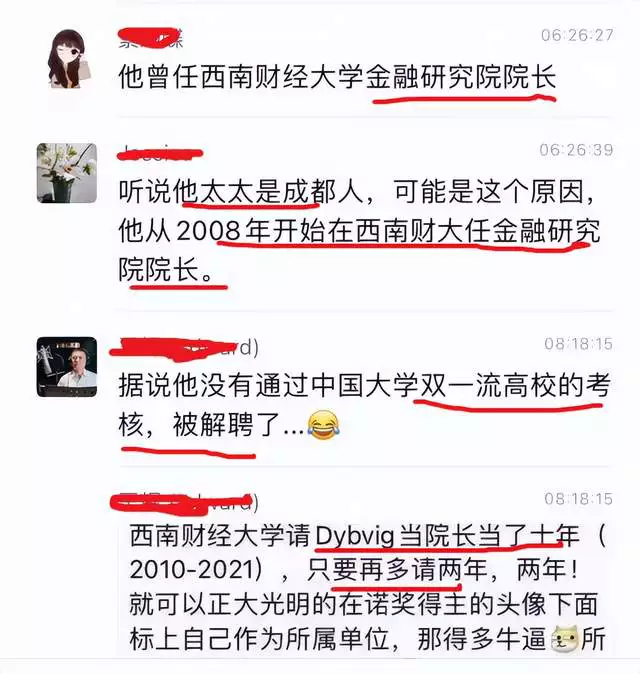Tap the cartoon girl avatar
This screenshot has height=674, width=640.
69,59
